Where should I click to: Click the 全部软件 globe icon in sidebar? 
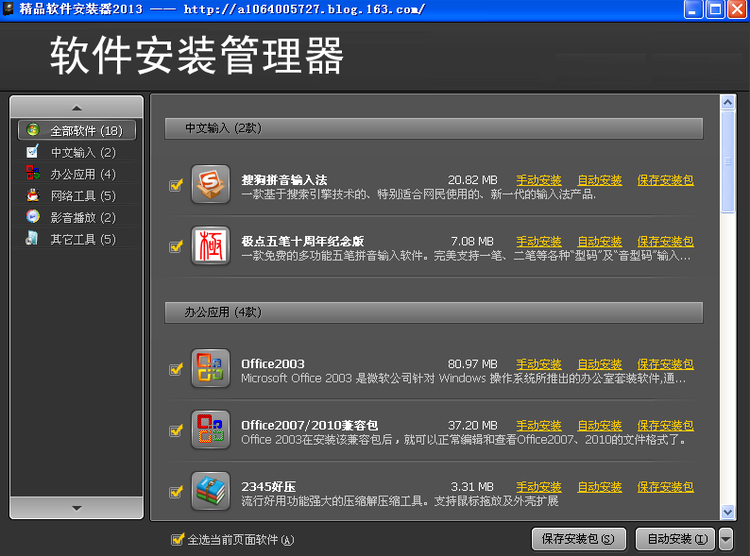pyautogui.click(x=33, y=130)
